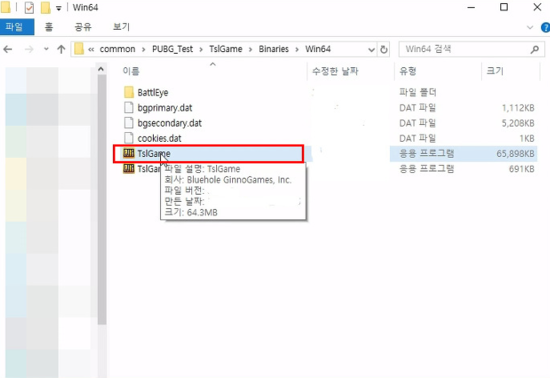Click the PUBG_Test breadcrumb segment

point(172,49)
